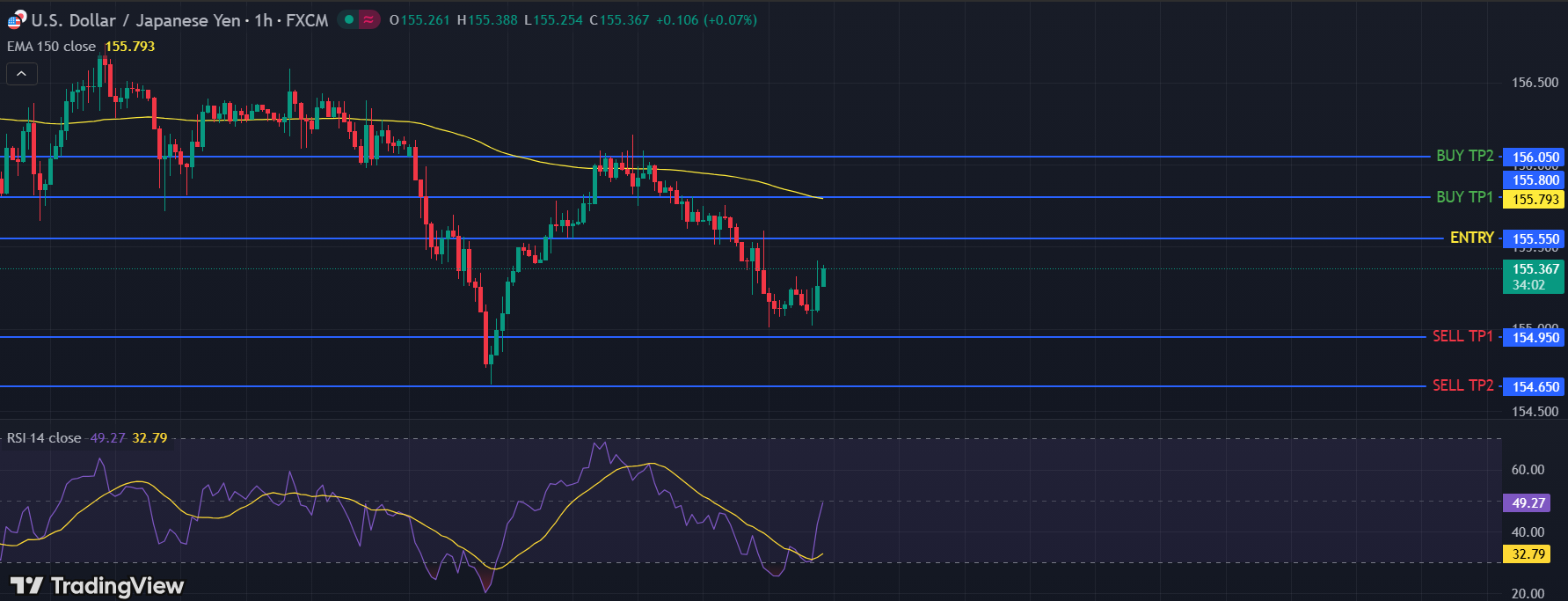Click the 156.050 price tag on axis
This screenshot has height=601, width=1568.
pos(1535,158)
